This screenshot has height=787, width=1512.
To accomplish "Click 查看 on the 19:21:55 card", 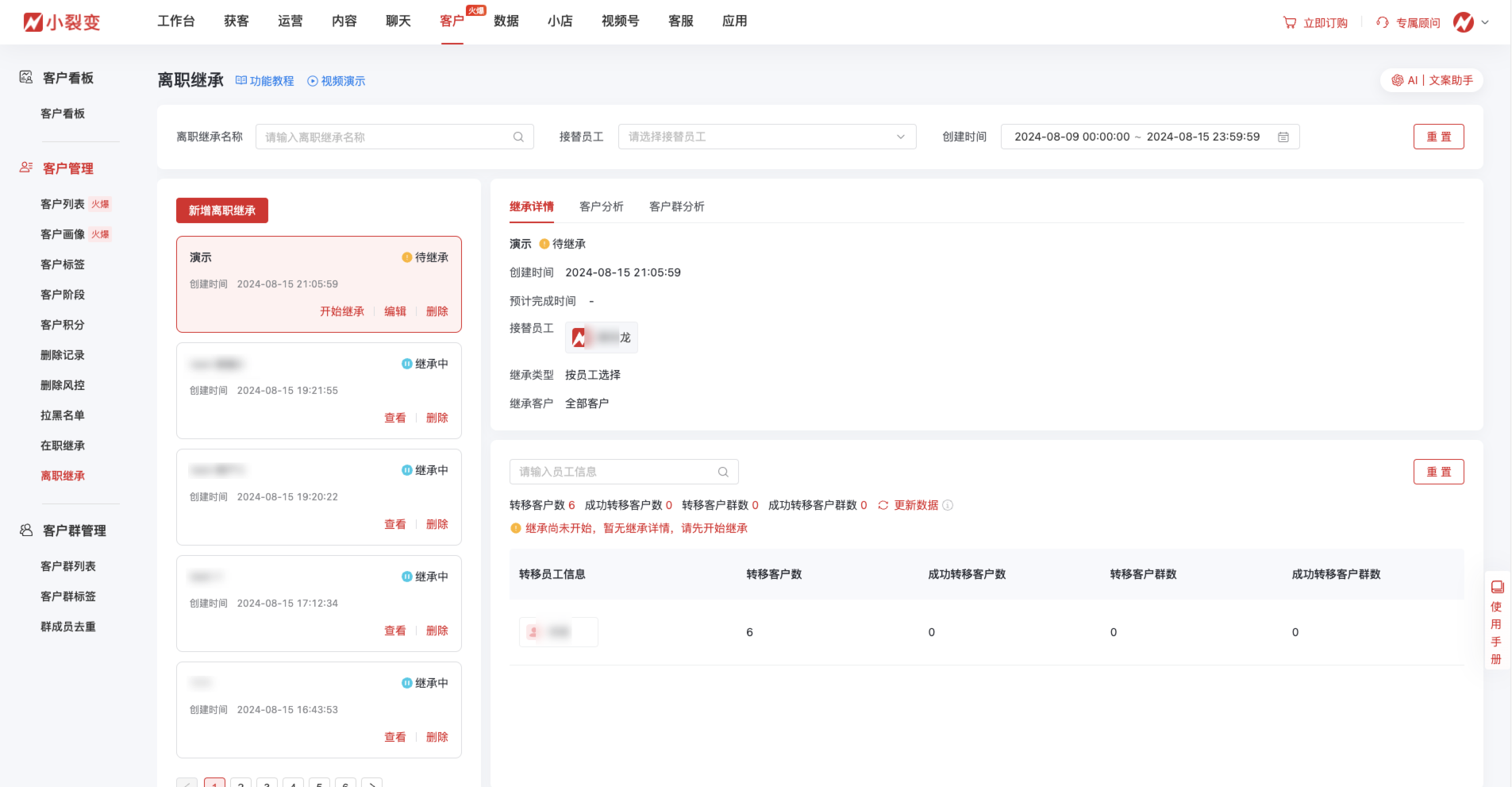I will pos(395,418).
